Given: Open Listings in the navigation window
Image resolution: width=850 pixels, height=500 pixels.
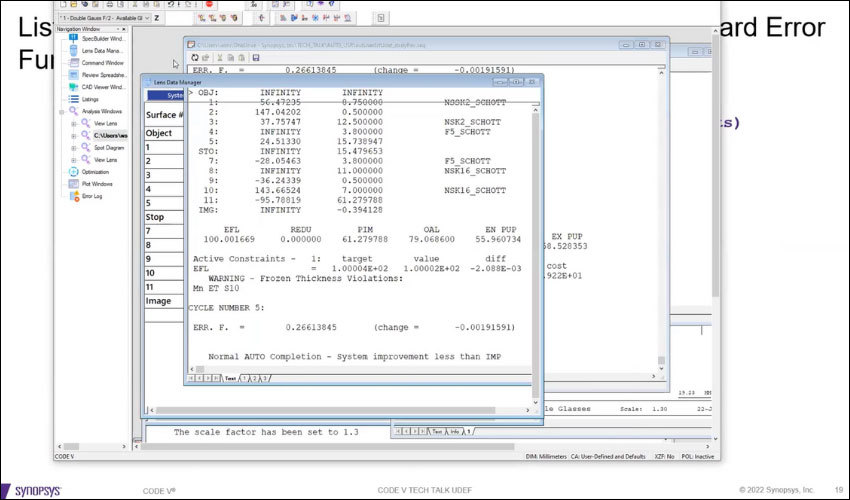Looking at the screenshot, I should (x=81, y=99).
